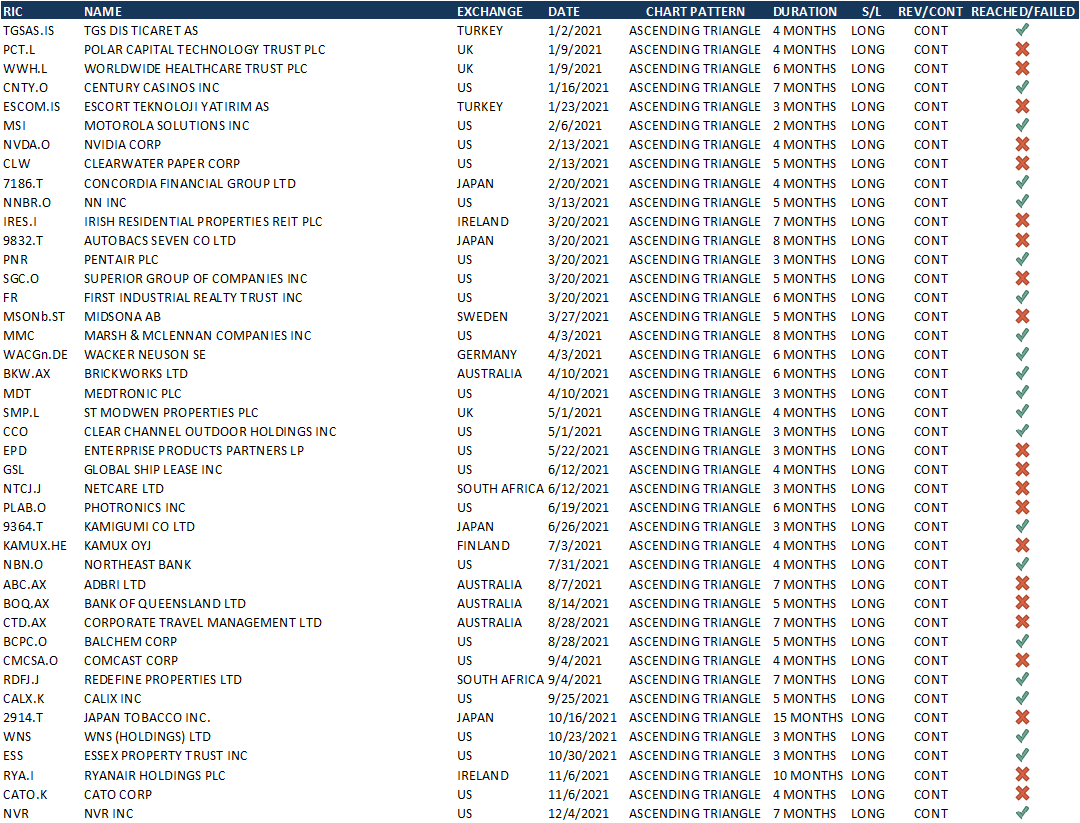Select the RIC column header
The height and width of the screenshot is (823, 1080).
(14, 11)
